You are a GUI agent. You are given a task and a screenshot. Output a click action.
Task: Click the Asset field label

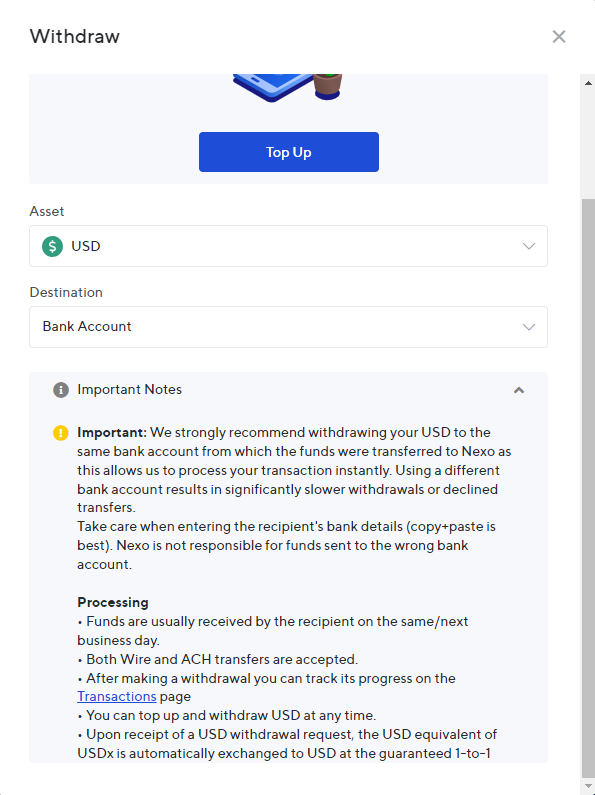[47, 211]
